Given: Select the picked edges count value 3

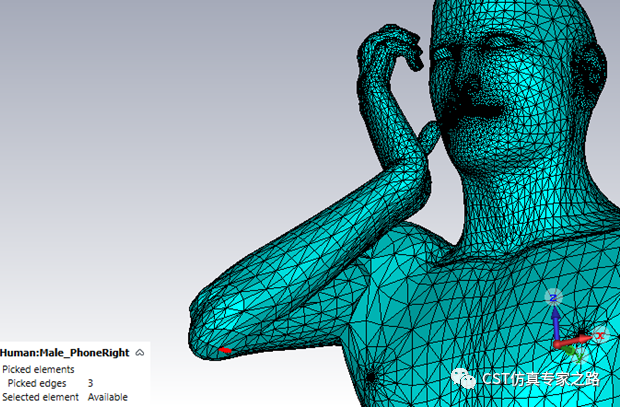Looking at the screenshot, I should click(91, 383).
